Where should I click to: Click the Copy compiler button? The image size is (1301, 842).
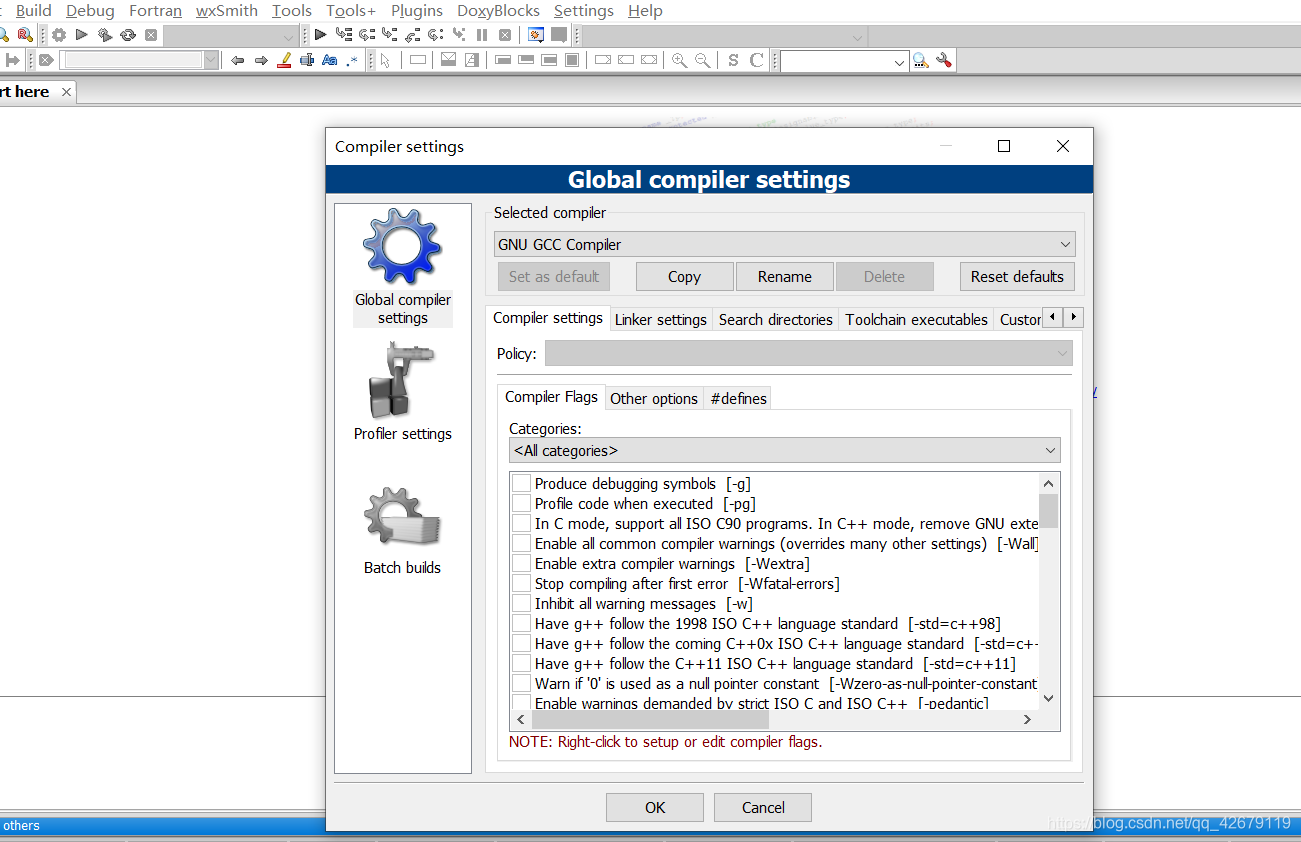(684, 276)
